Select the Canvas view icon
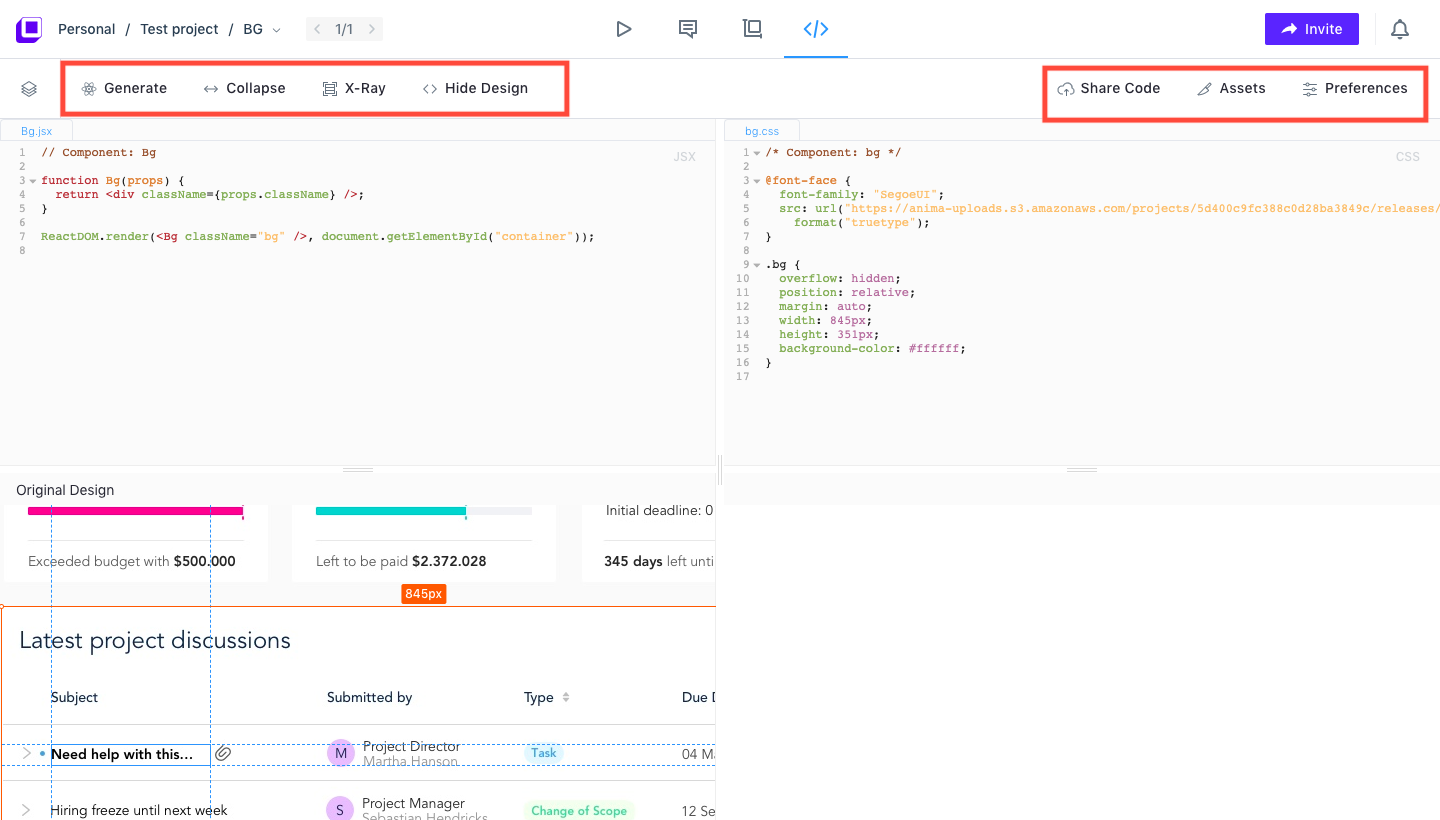This screenshot has width=1440, height=820. (752, 29)
